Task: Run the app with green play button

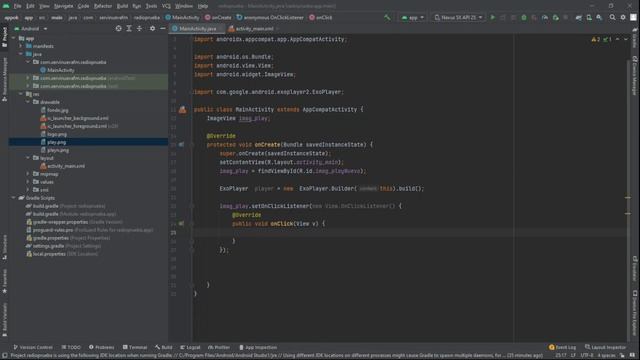Action: pyautogui.click(x=493, y=18)
